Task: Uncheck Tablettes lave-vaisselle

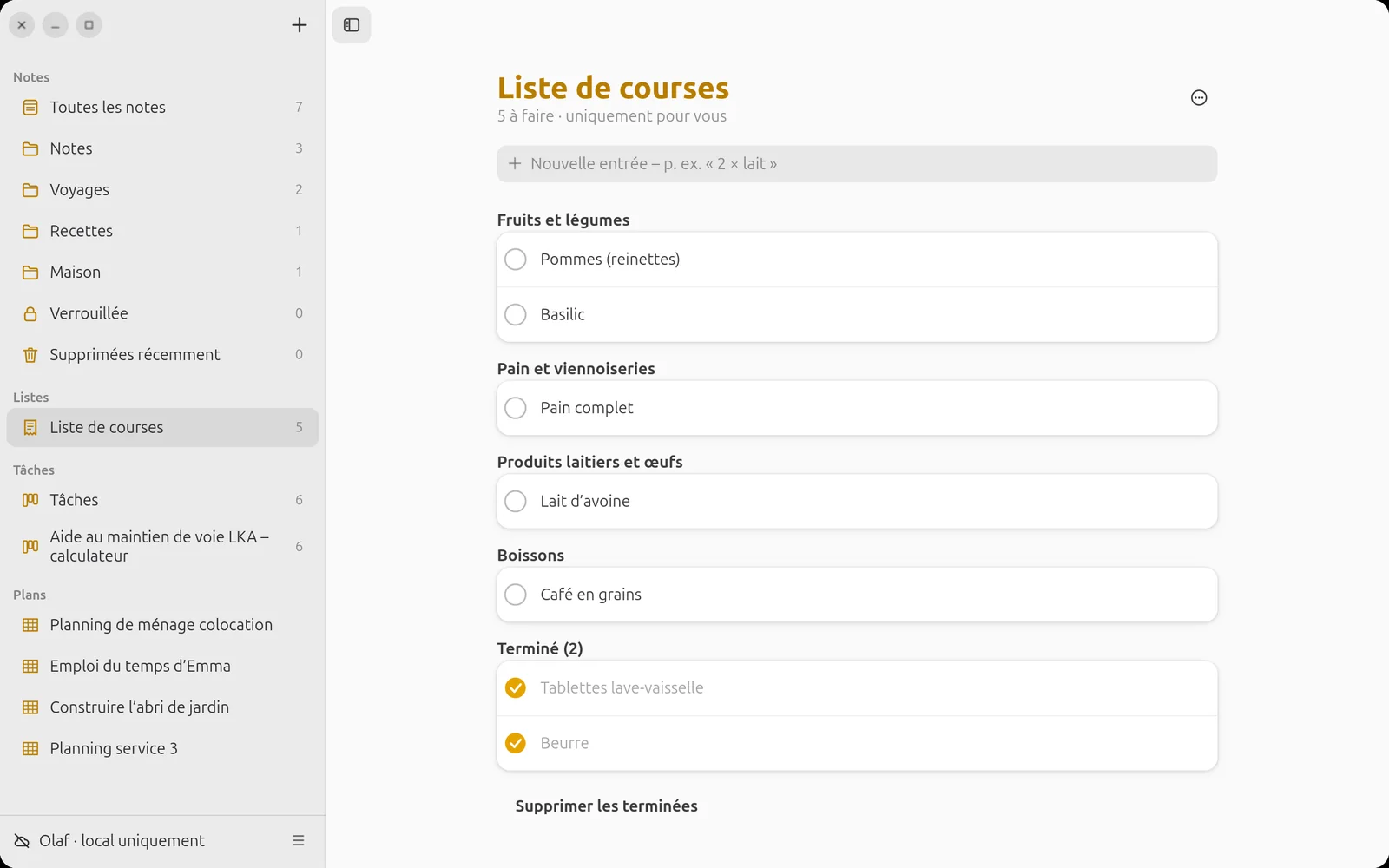Action: [516, 687]
